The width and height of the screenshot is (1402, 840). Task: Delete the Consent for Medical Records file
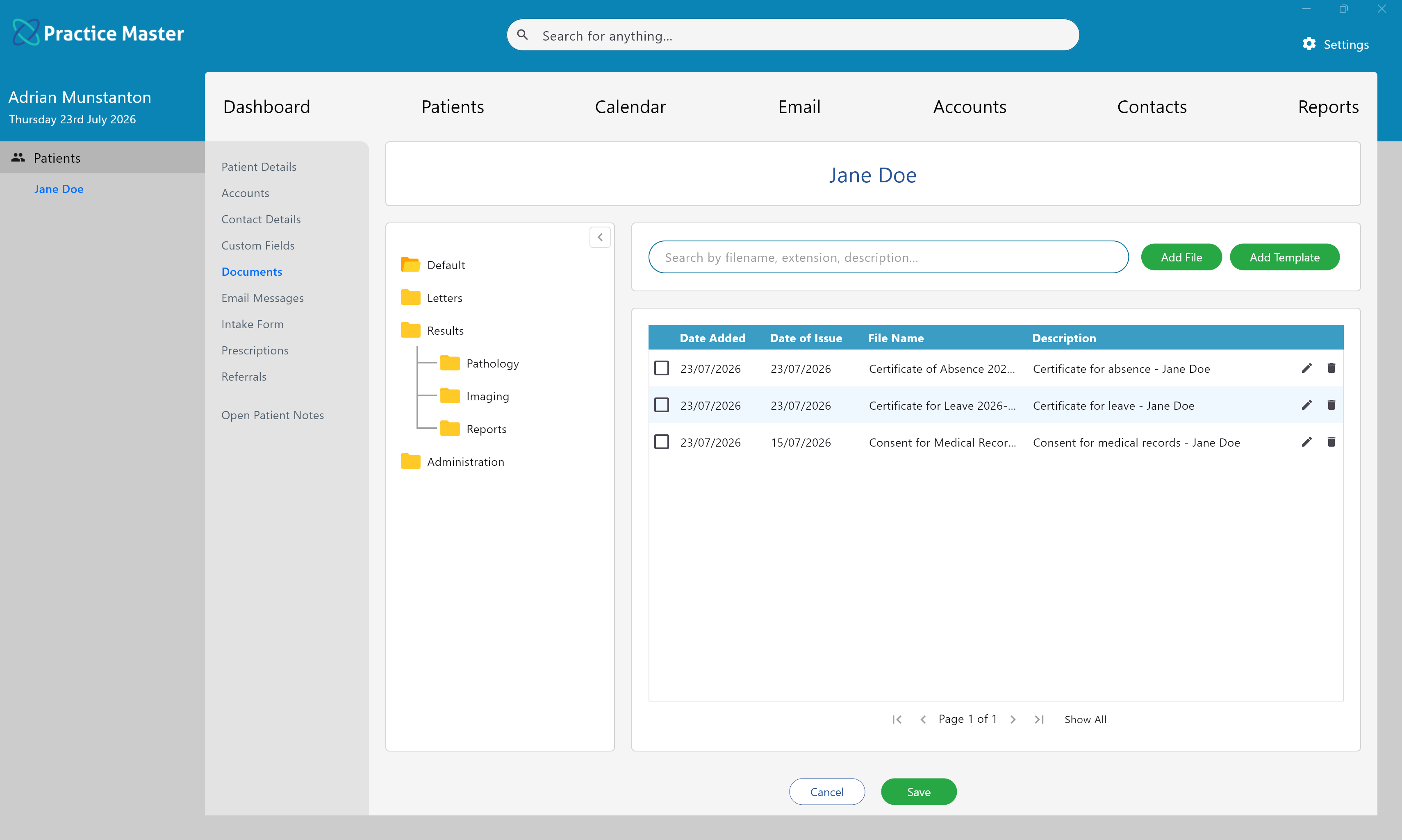tap(1331, 442)
